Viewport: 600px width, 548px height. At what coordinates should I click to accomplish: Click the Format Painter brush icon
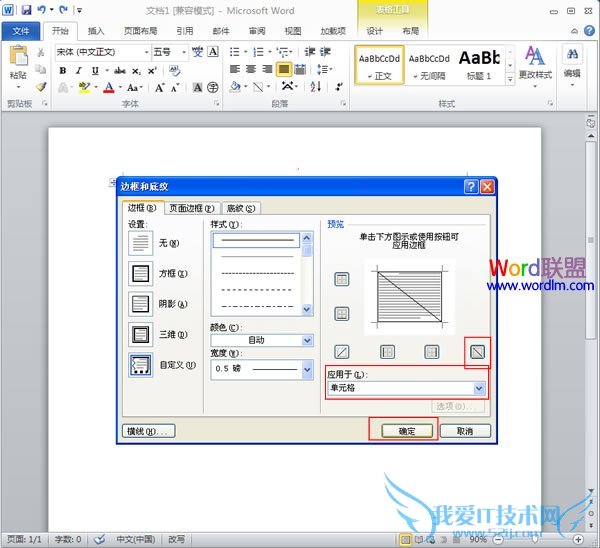41,87
